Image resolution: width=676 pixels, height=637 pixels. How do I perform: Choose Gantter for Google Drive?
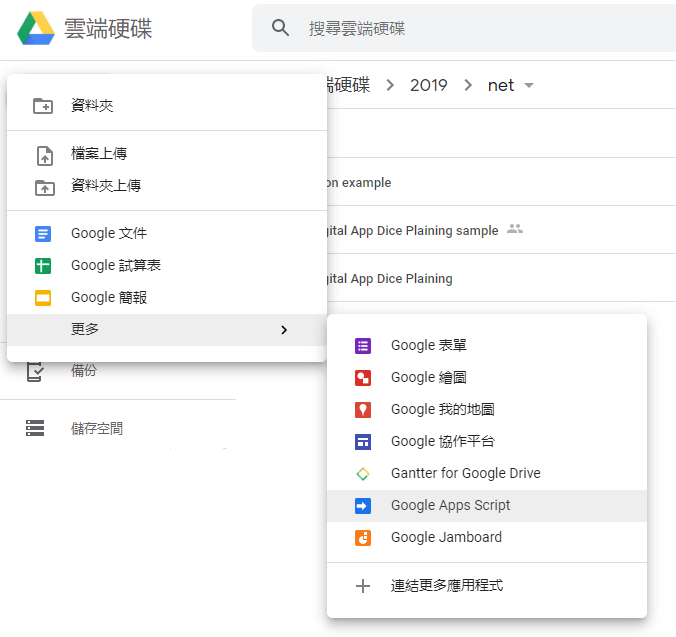pos(487,473)
